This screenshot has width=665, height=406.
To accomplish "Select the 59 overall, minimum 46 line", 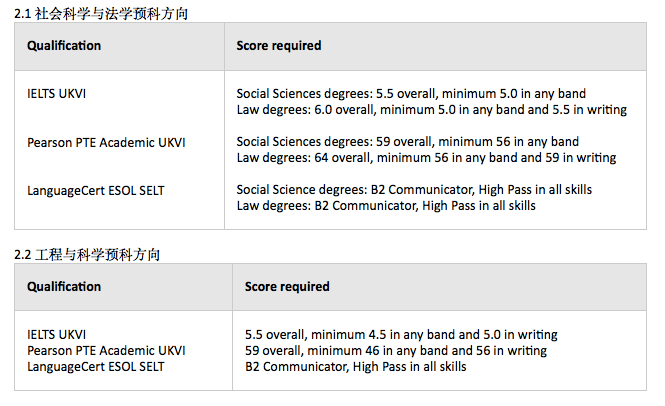I will (396, 350).
